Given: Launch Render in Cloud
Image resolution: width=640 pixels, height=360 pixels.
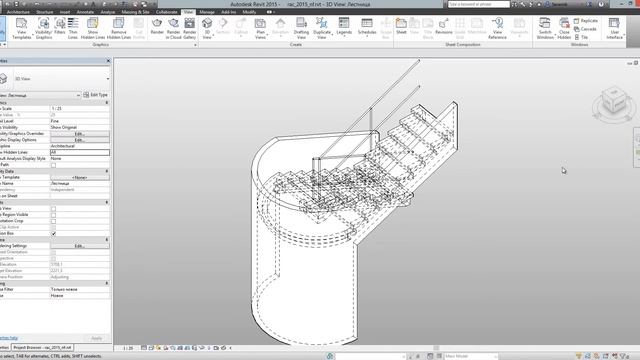Looking at the screenshot, I should 173,29.
